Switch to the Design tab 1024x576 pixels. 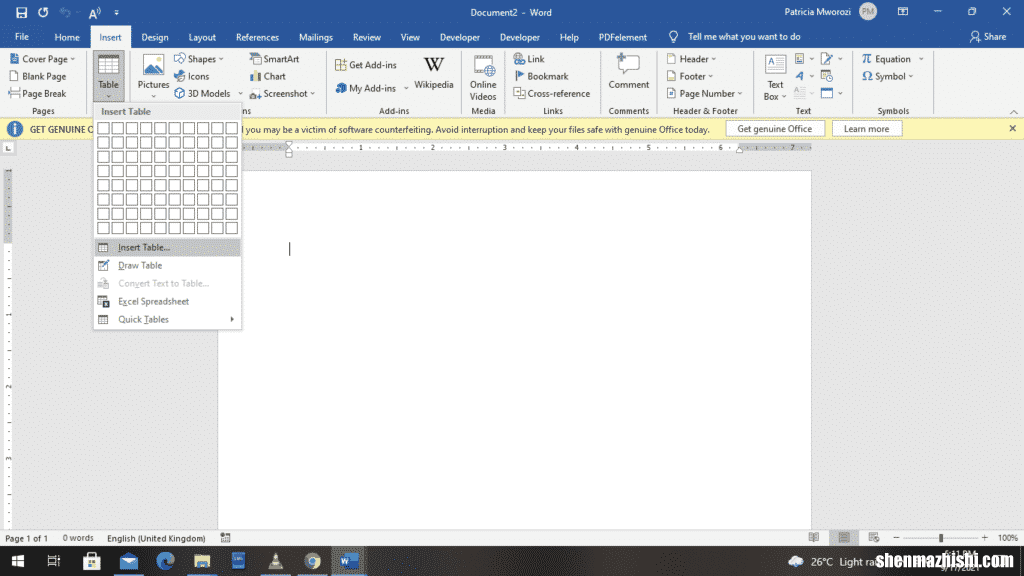point(155,37)
